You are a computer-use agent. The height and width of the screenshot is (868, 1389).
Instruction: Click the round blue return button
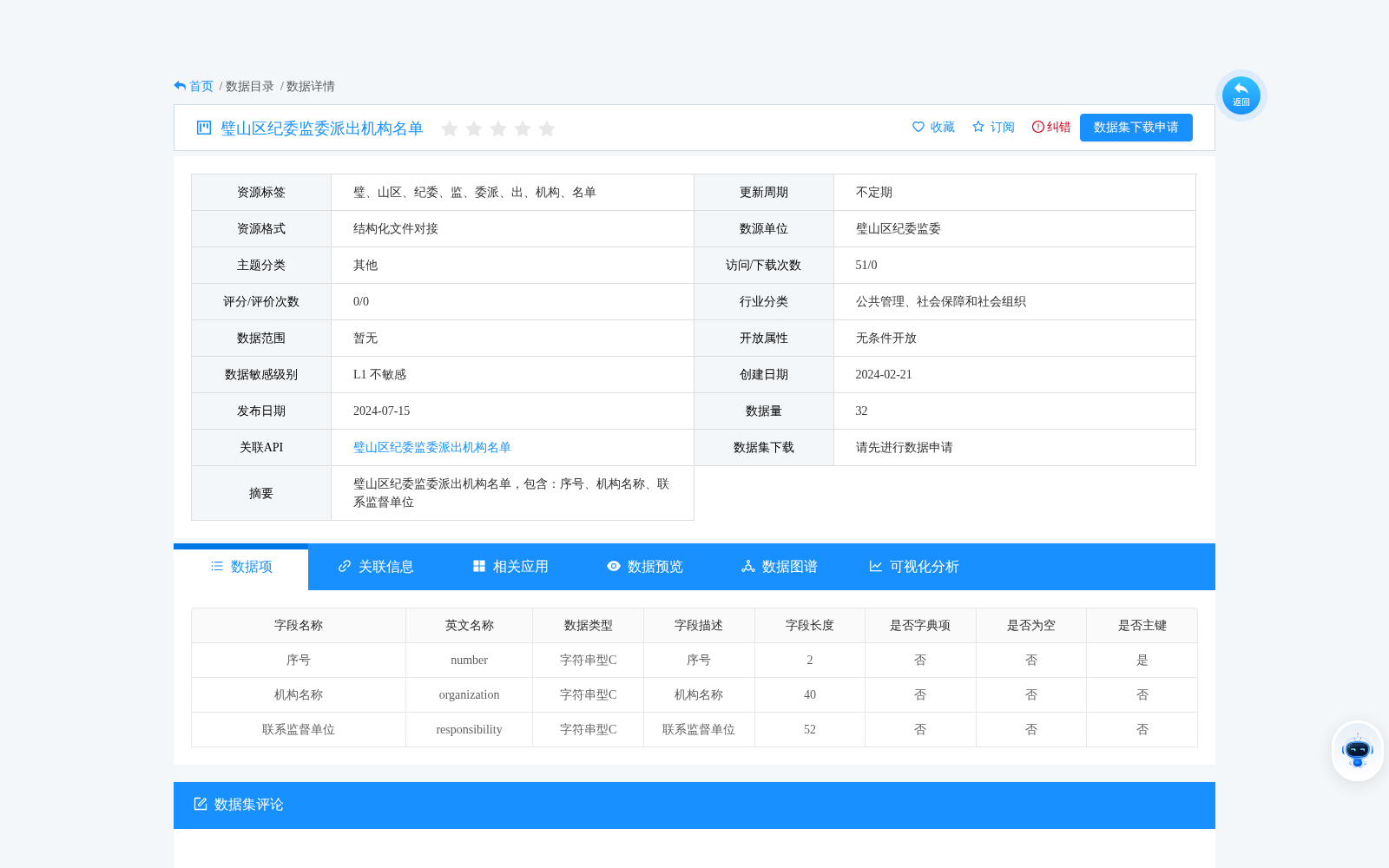pyautogui.click(x=1241, y=95)
